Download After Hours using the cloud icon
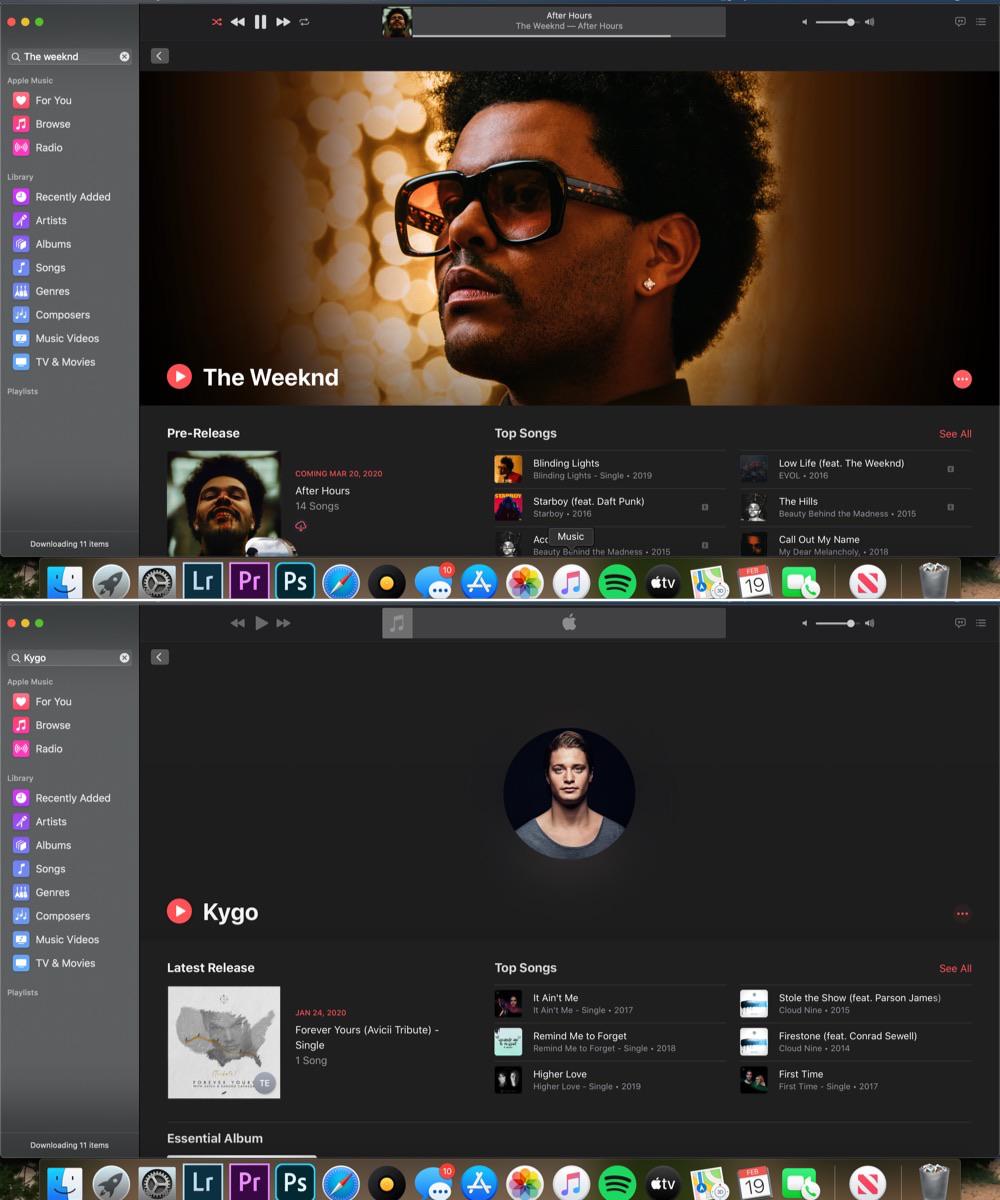 pyautogui.click(x=301, y=527)
